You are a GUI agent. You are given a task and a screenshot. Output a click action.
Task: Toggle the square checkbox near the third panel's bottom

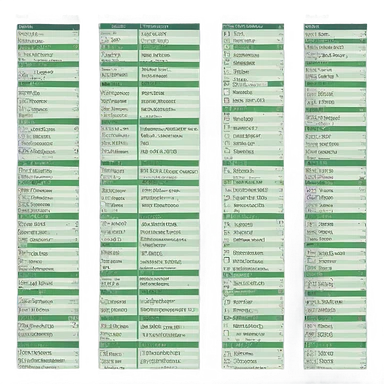227,333
